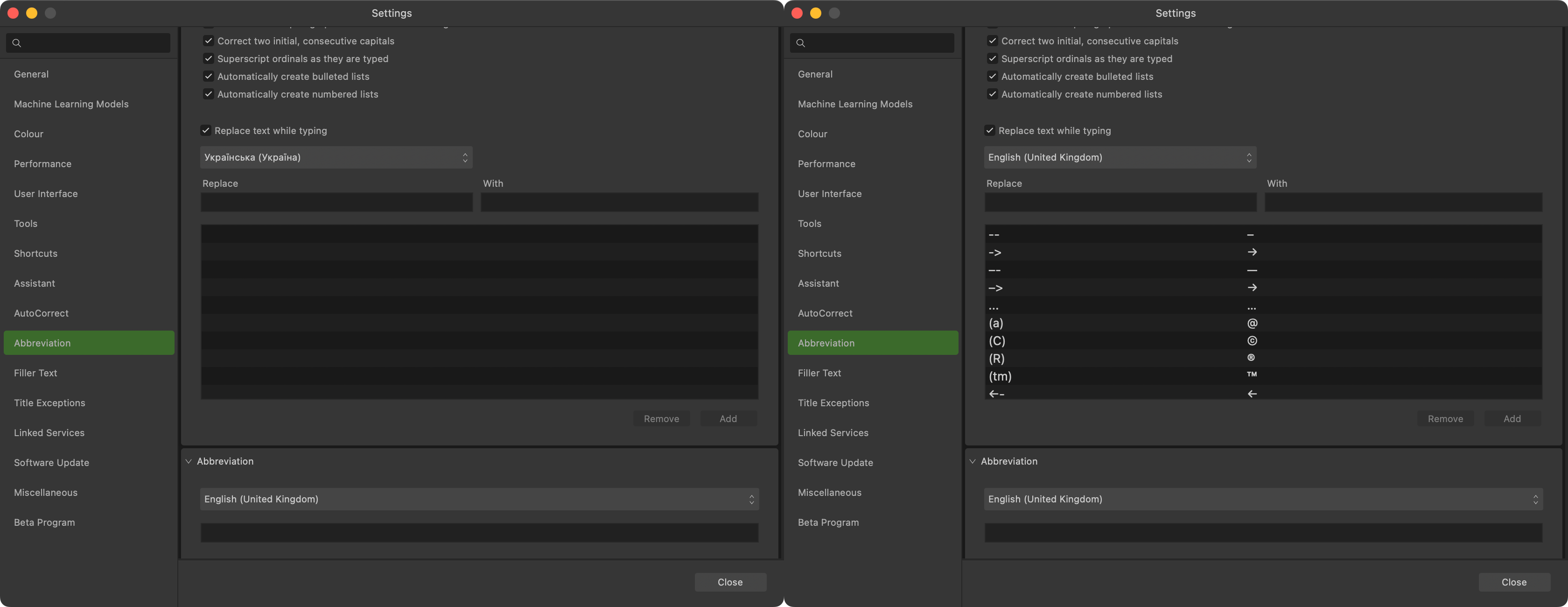Uncheck Replace text while typing in the left window
Screen dimensions: 1568x607
tap(206, 130)
